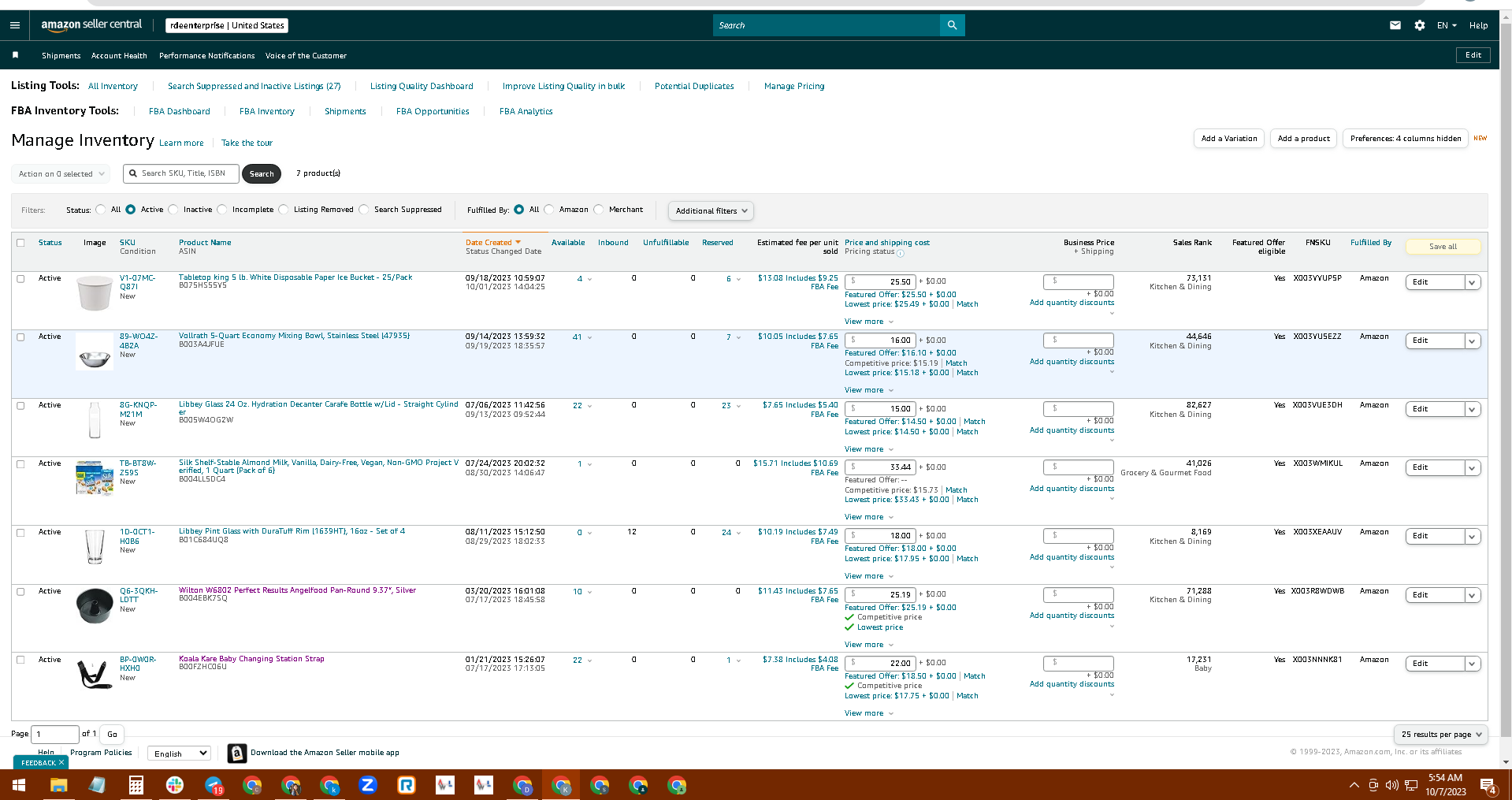1512x800 pixels.
Task: Open Shipments in top navigation
Action: (61, 56)
